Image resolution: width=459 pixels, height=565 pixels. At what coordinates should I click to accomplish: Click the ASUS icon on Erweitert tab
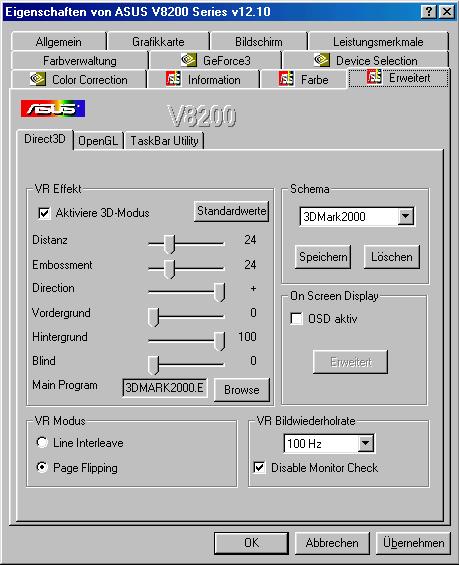[374, 77]
